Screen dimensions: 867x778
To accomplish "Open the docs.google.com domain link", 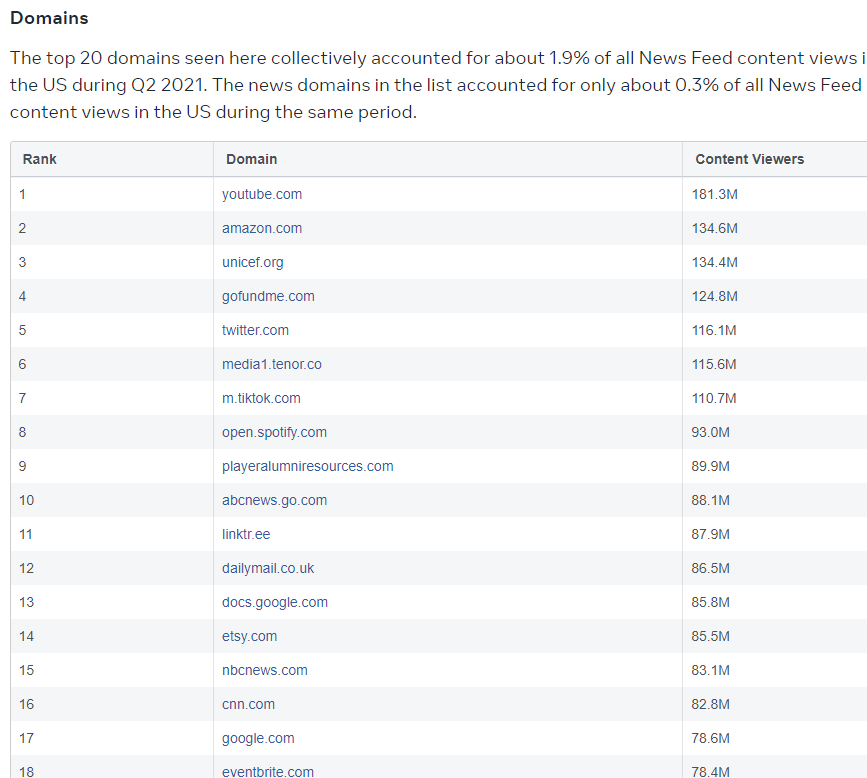I will 275,603.
